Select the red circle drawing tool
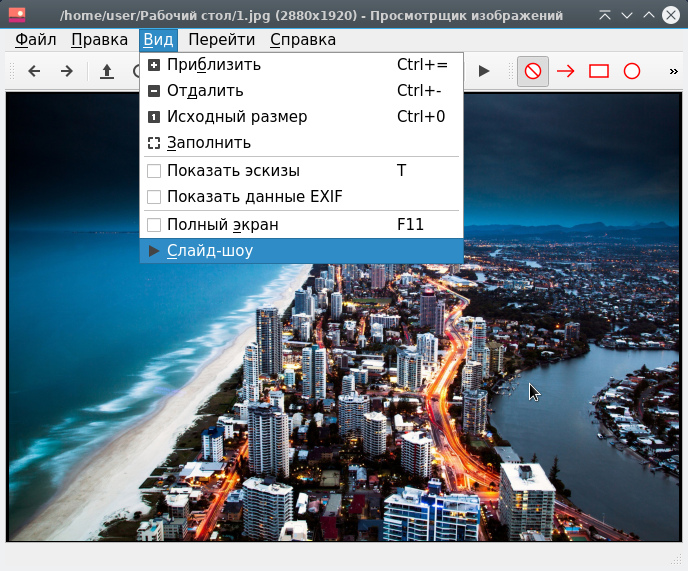This screenshot has width=688, height=571. 632,71
